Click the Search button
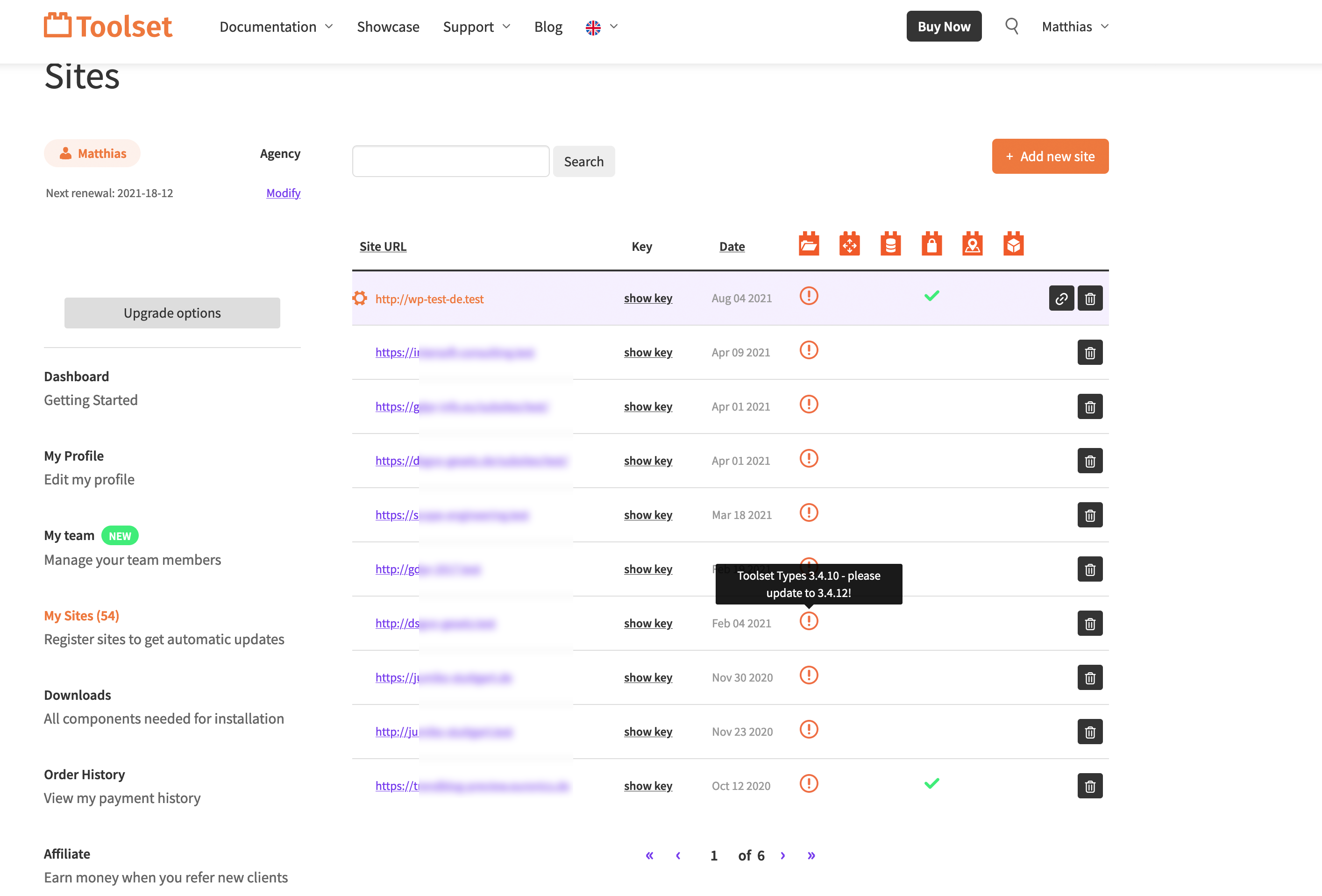1322x896 pixels. (583, 162)
